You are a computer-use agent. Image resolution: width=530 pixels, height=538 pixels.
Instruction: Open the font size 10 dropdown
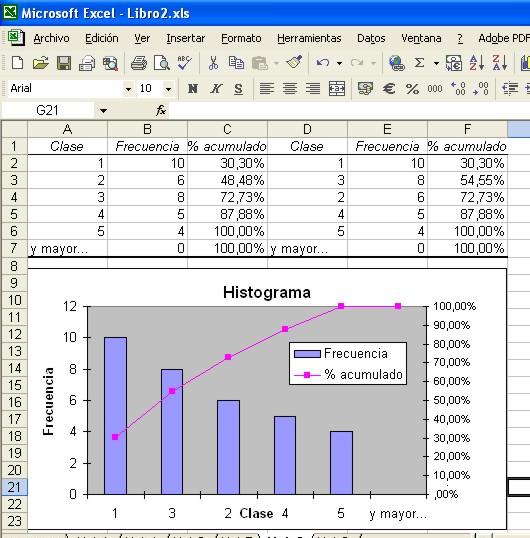pos(168,89)
